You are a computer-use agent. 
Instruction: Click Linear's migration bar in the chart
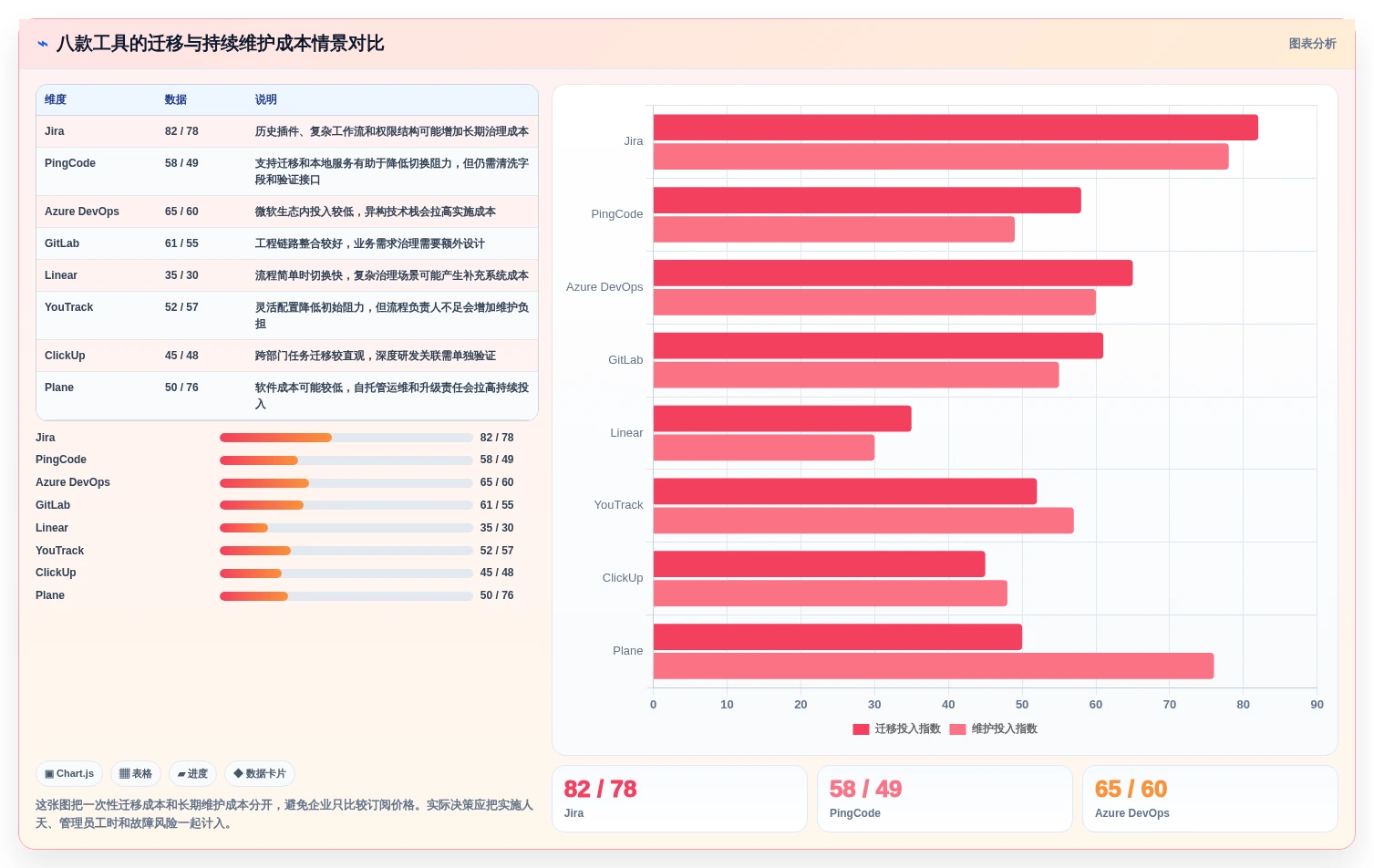click(x=782, y=418)
